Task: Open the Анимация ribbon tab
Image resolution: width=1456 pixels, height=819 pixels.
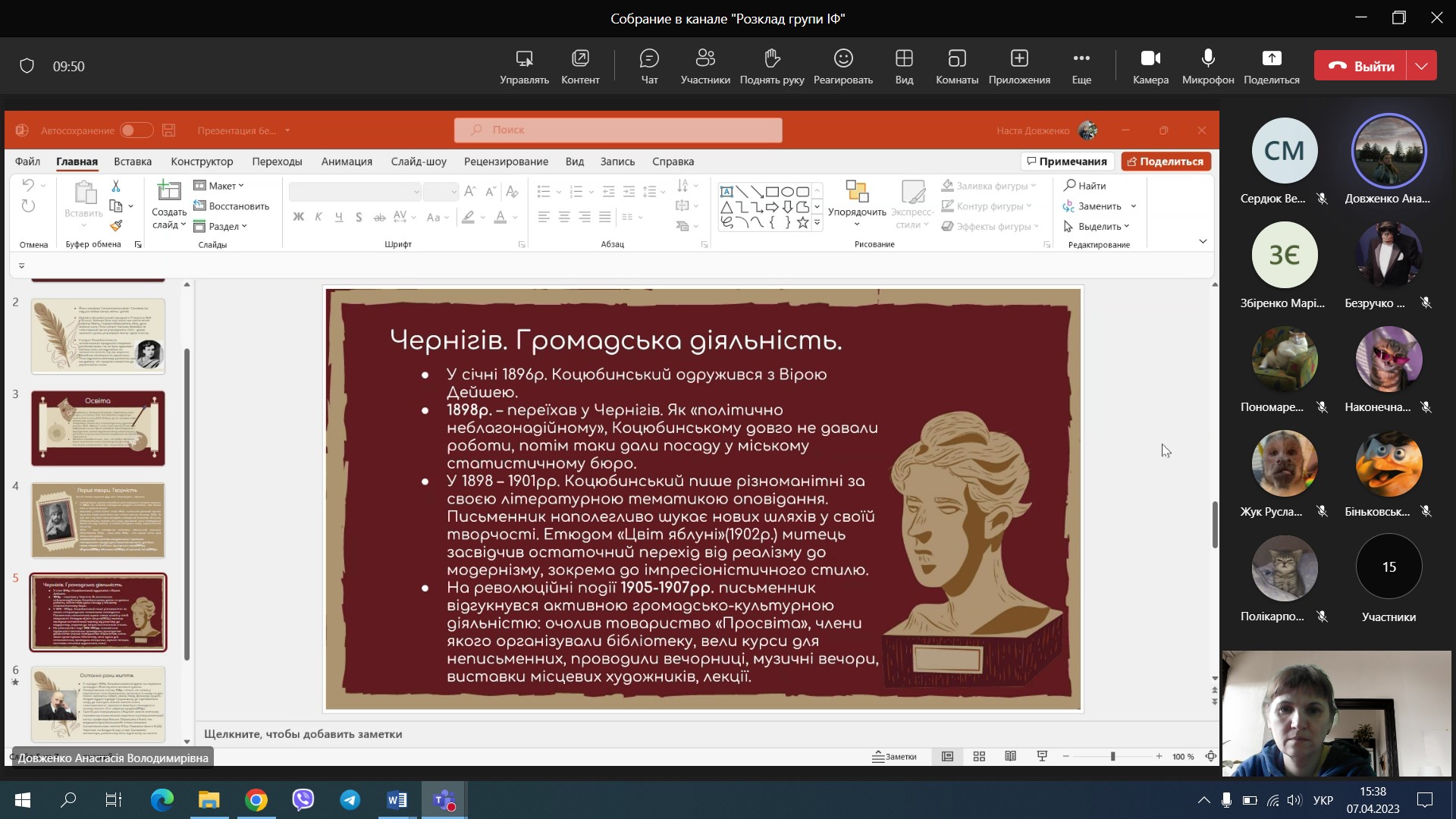Action: click(x=347, y=162)
